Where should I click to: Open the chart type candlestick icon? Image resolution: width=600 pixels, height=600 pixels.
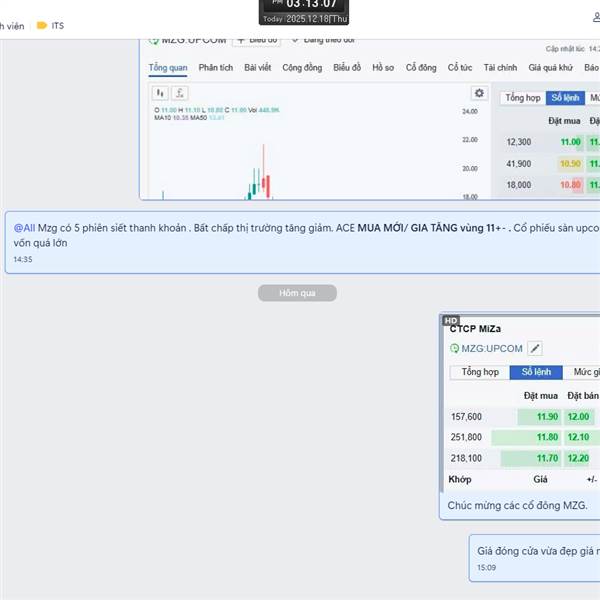(x=160, y=93)
